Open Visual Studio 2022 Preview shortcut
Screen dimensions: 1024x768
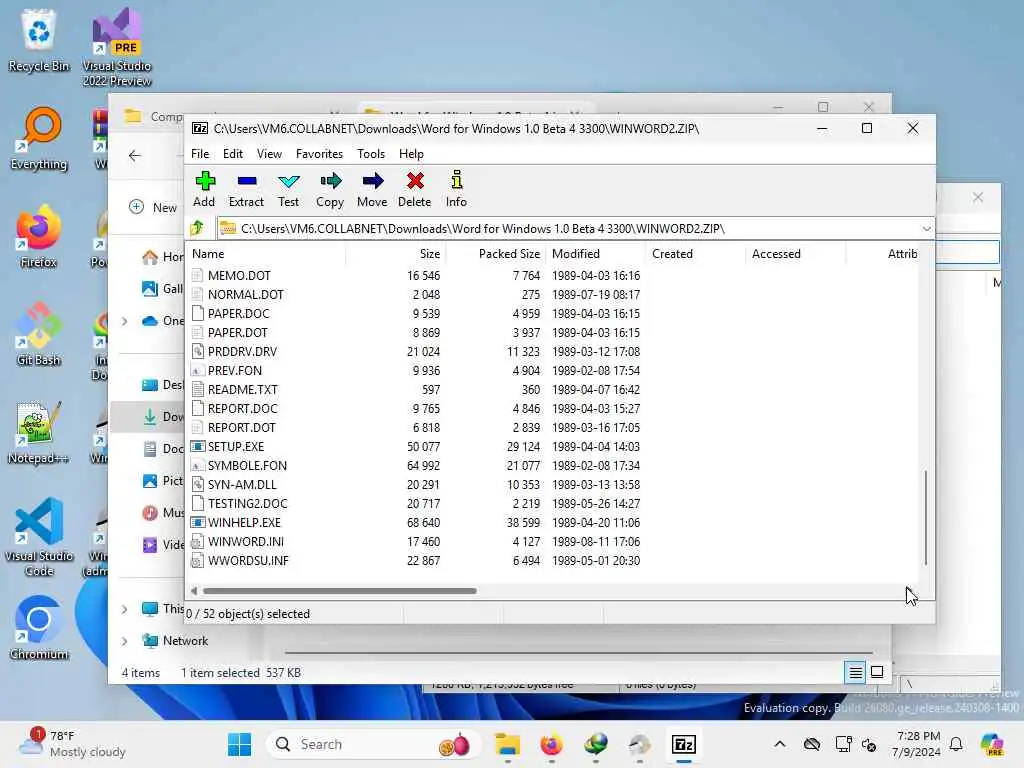pyautogui.click(x=117, y=46)
